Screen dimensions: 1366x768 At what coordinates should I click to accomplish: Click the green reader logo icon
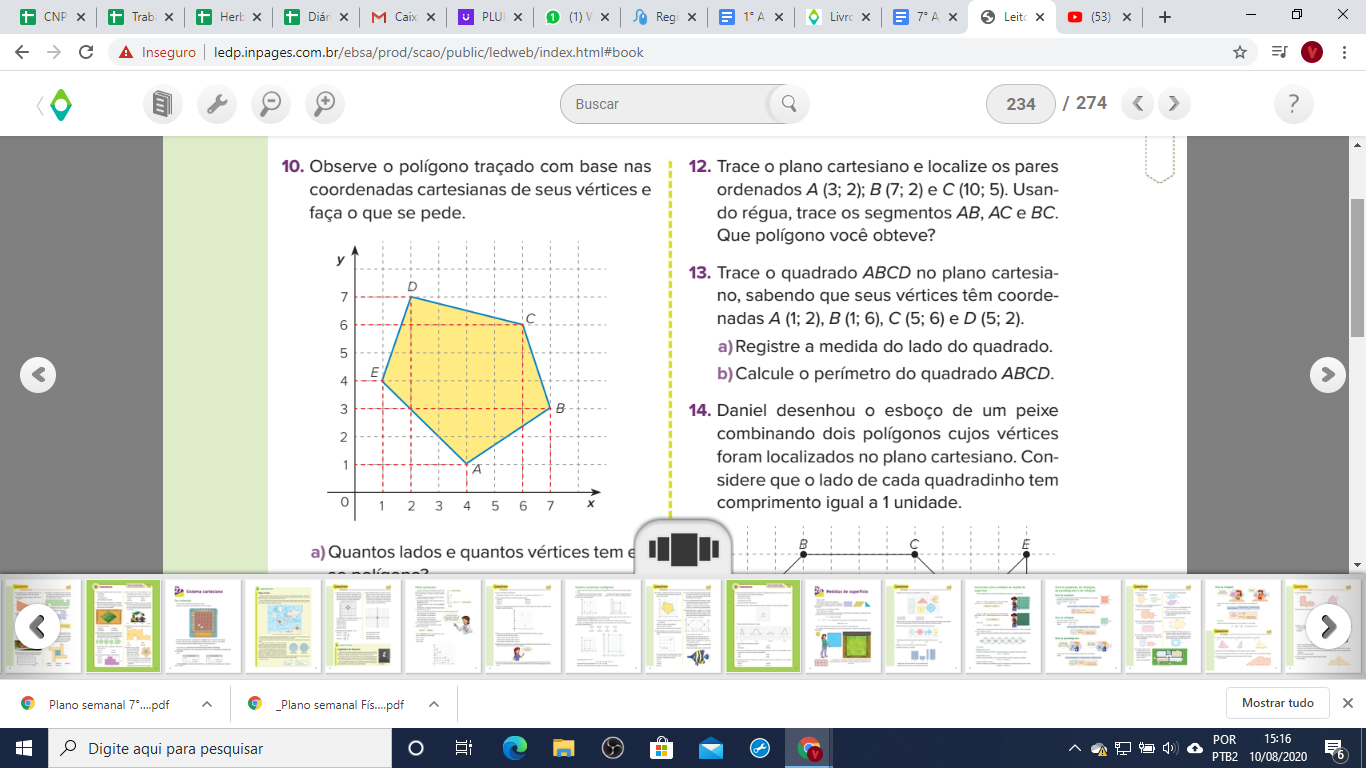pos(61,104)
